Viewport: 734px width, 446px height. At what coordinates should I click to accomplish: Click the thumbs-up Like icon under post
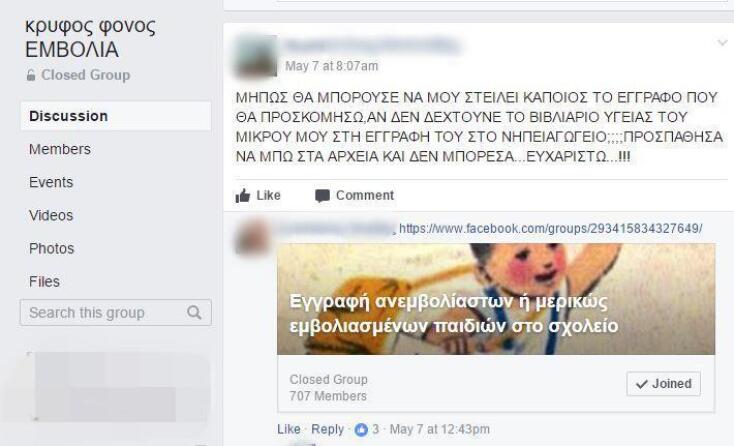pyautogui.click(x=242, y=195)
